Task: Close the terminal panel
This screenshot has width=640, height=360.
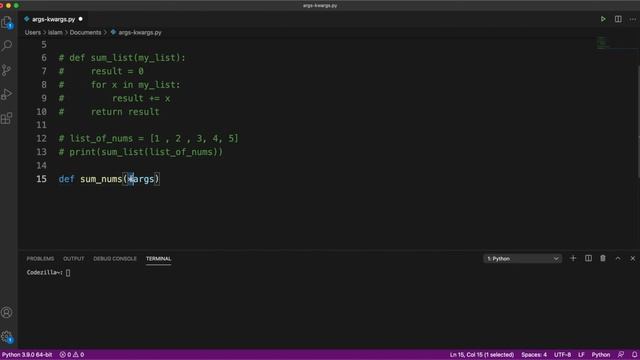Action: (633, 258)
